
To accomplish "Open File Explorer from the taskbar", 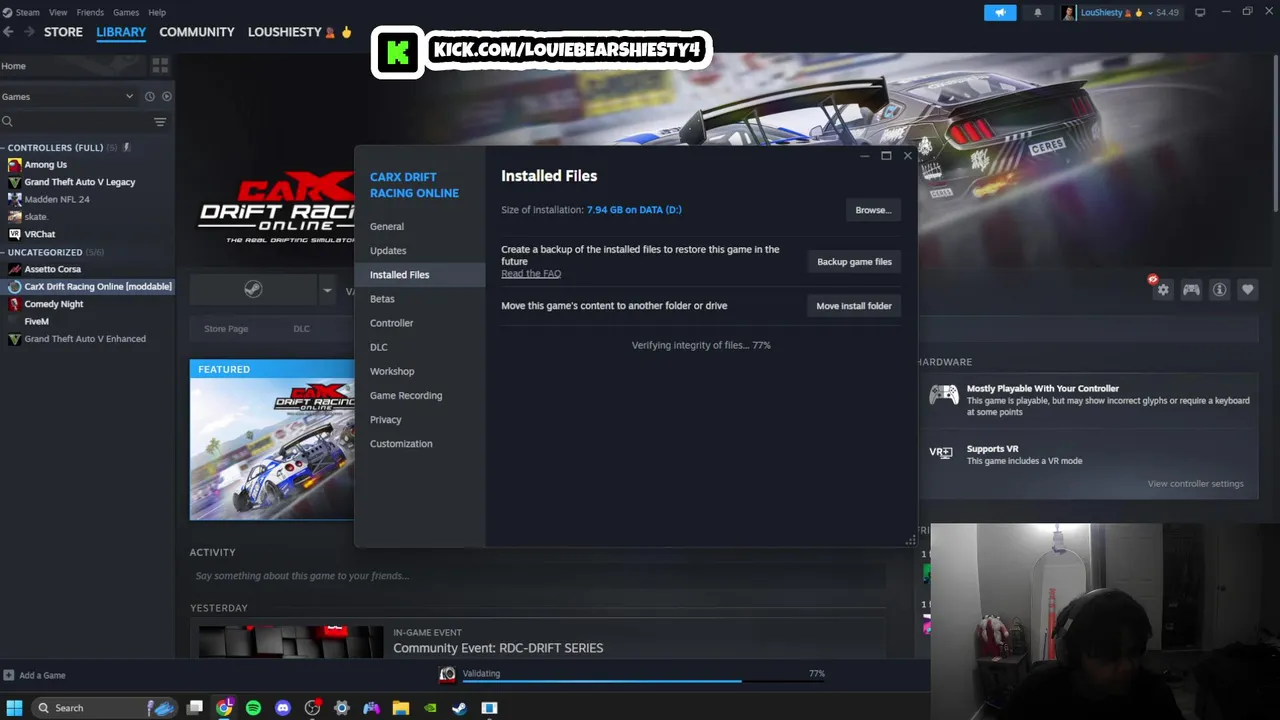I will (x=400, y=708).
